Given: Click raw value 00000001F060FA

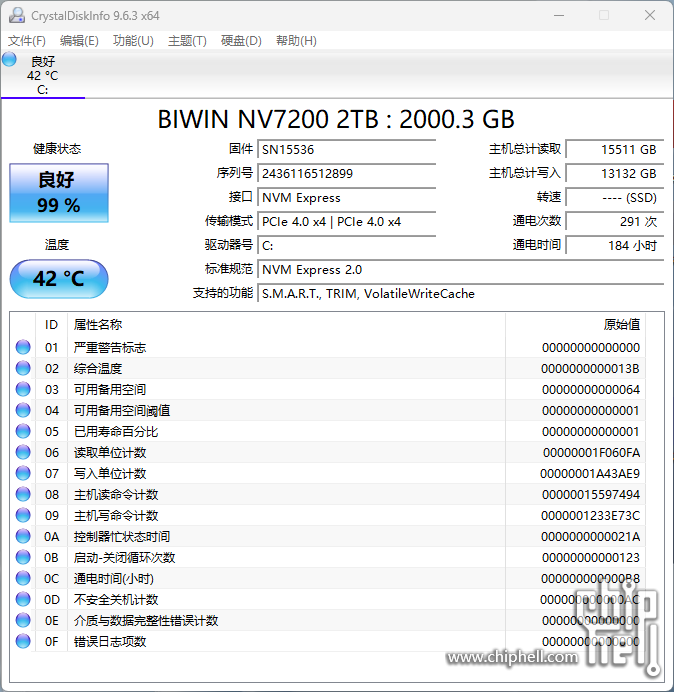Looking at the screenshot, I should [591, 452].
